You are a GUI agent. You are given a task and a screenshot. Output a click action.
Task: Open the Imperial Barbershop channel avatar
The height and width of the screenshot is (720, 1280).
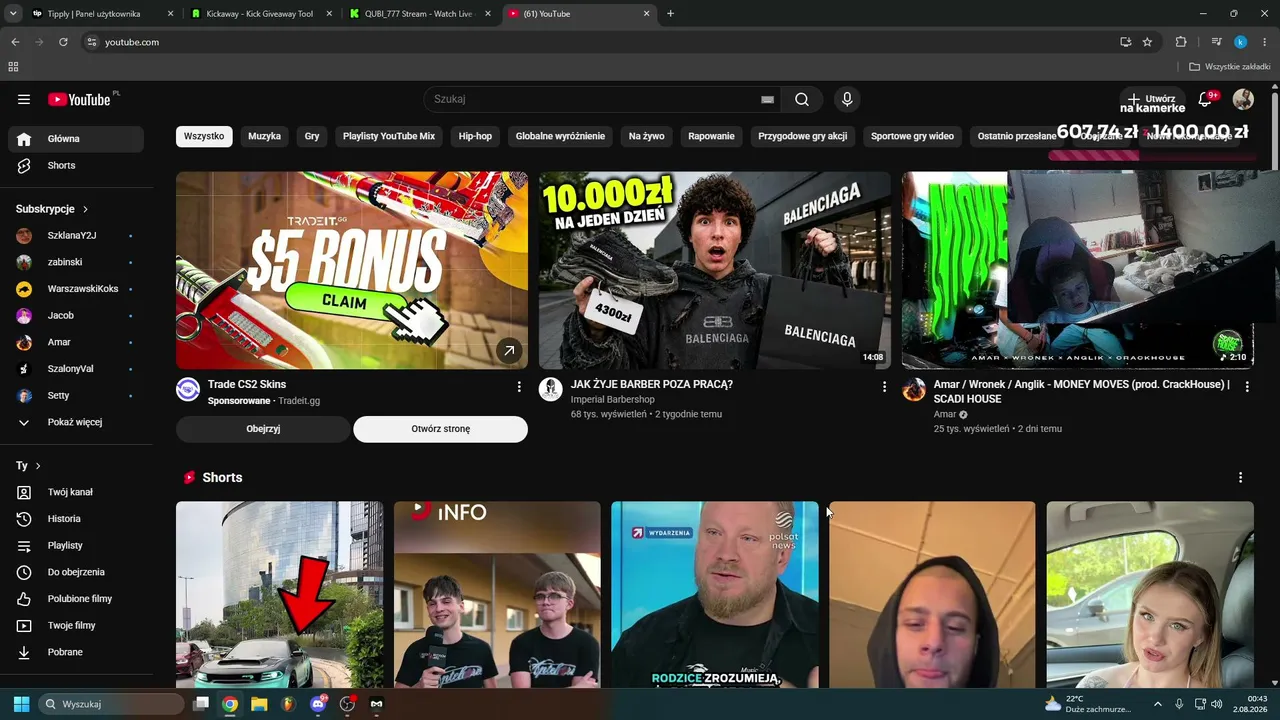coord(551,389)
